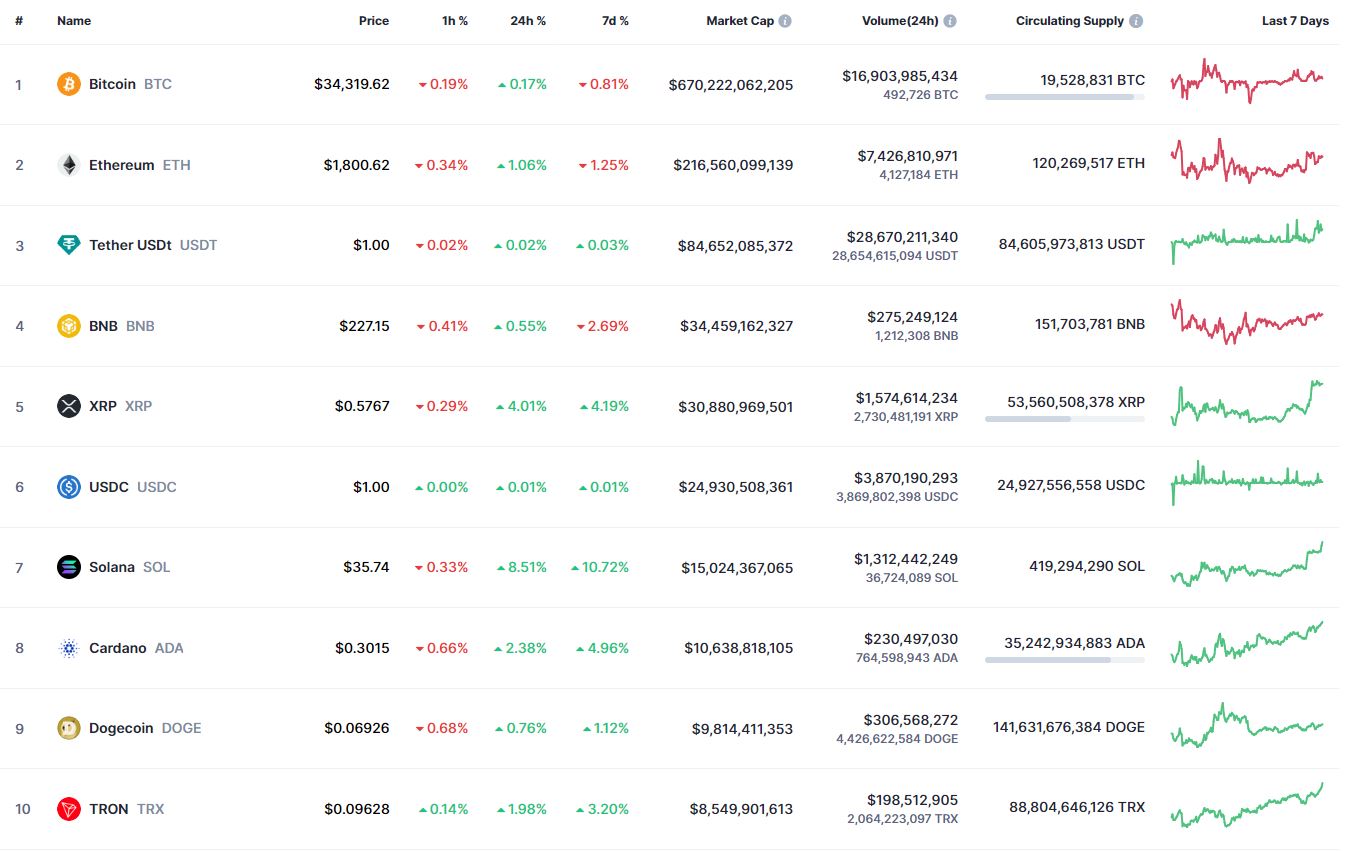The height and width of the screenshot is (851, 1349).
Task: Click Solana 7d change 10.72%
Action: 600,567
